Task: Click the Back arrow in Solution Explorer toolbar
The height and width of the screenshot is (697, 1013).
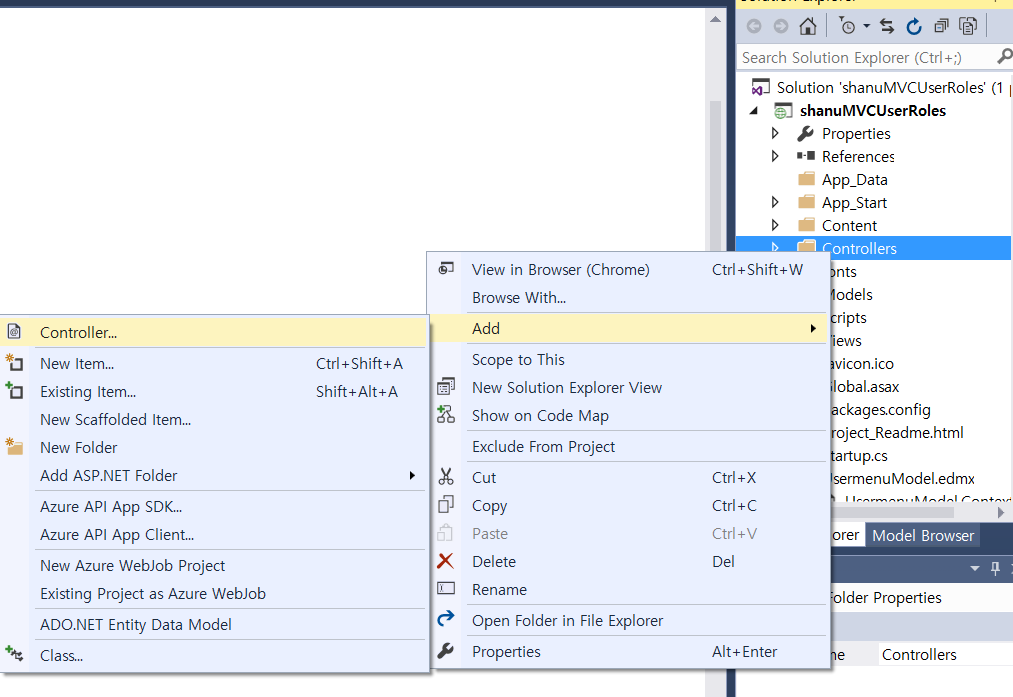Action: coord(754,26)
